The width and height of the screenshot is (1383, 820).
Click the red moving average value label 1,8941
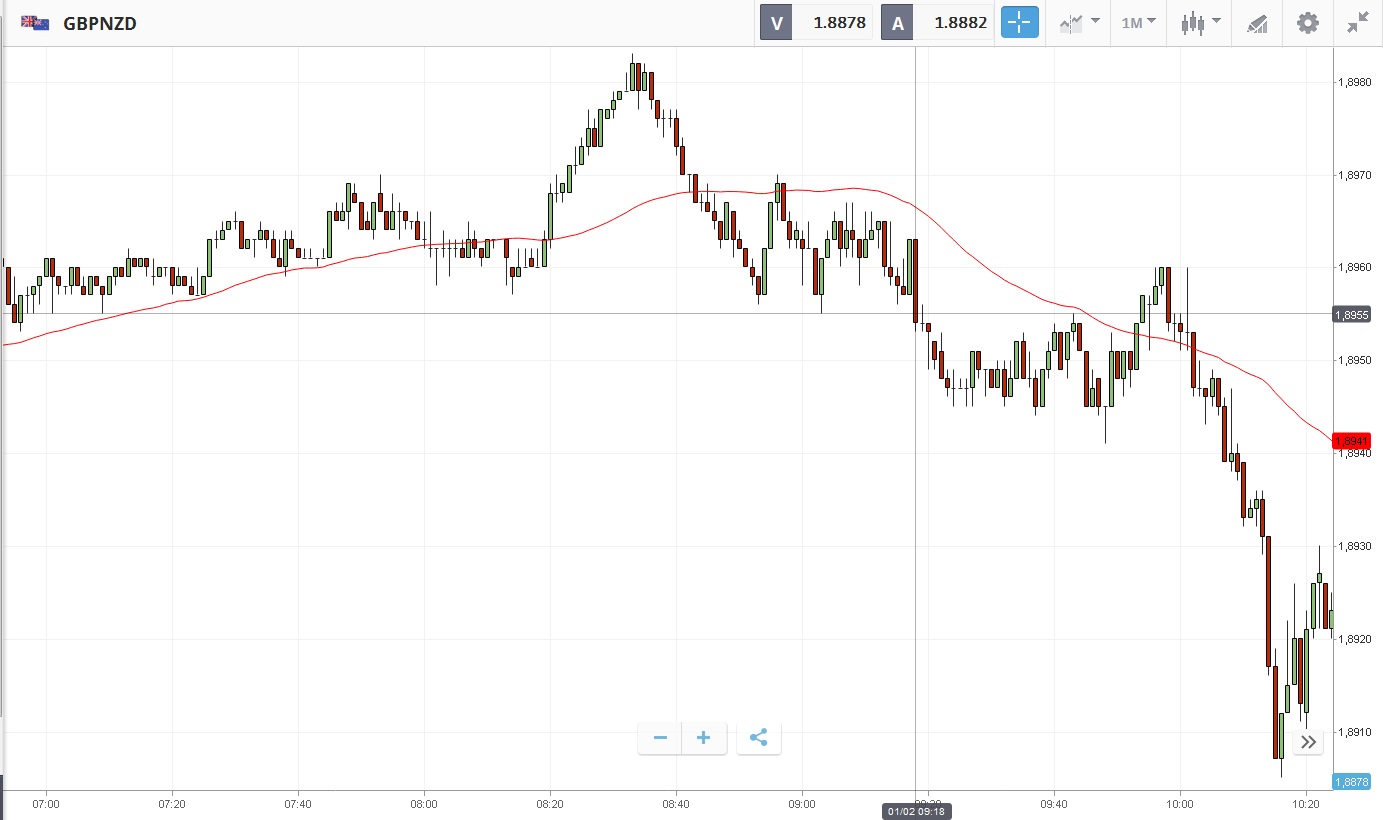pyautogui.click(x=1352, y=441)
